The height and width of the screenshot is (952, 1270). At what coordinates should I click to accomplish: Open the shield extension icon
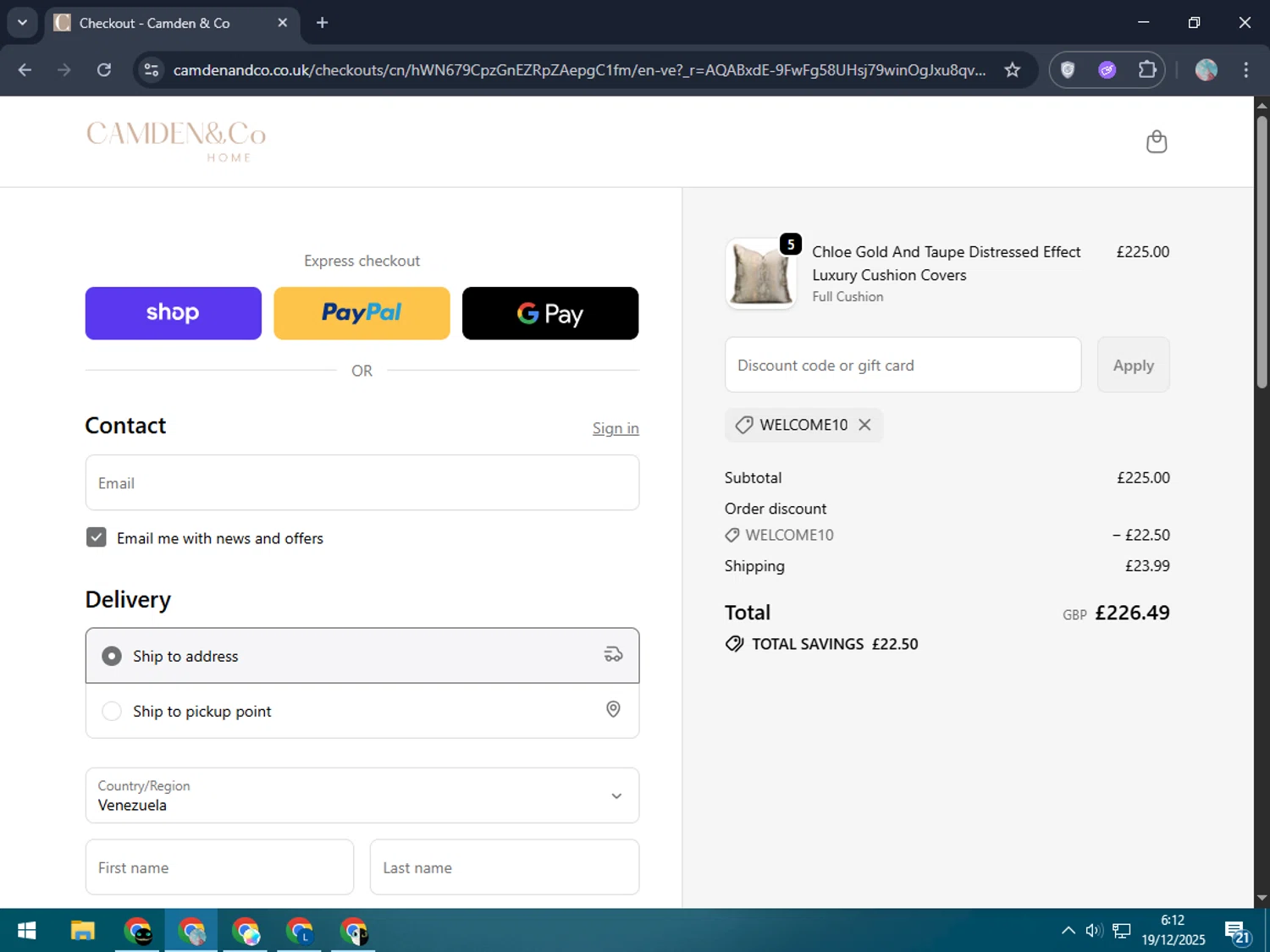[x=1068, y=70]
